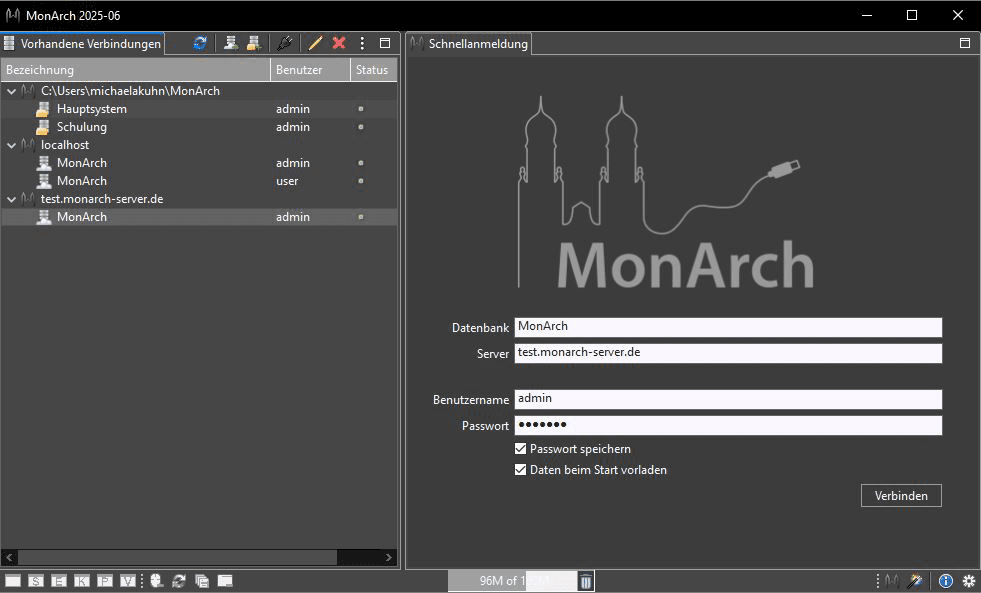Click the Verbinden button
Screen dimensions: 981x593
901,495
